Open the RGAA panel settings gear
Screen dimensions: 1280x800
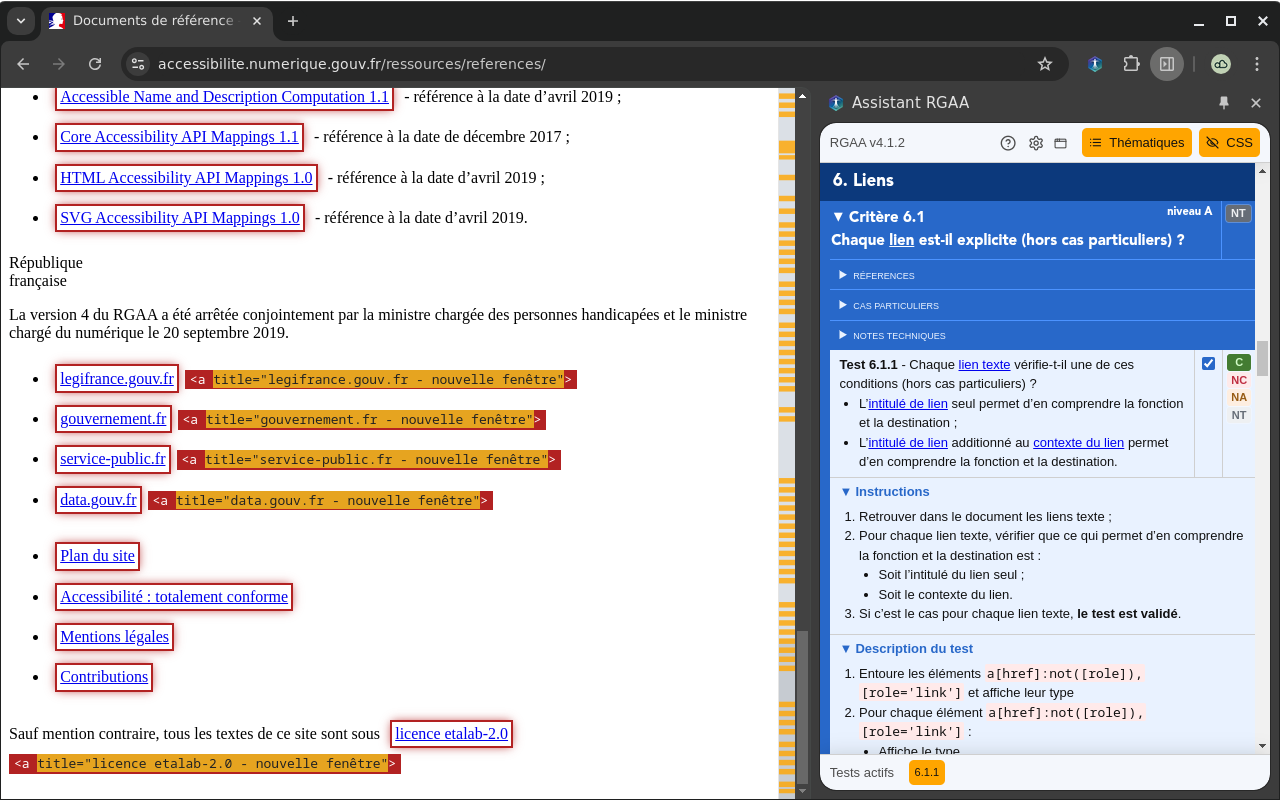(x=1036, y=143)
